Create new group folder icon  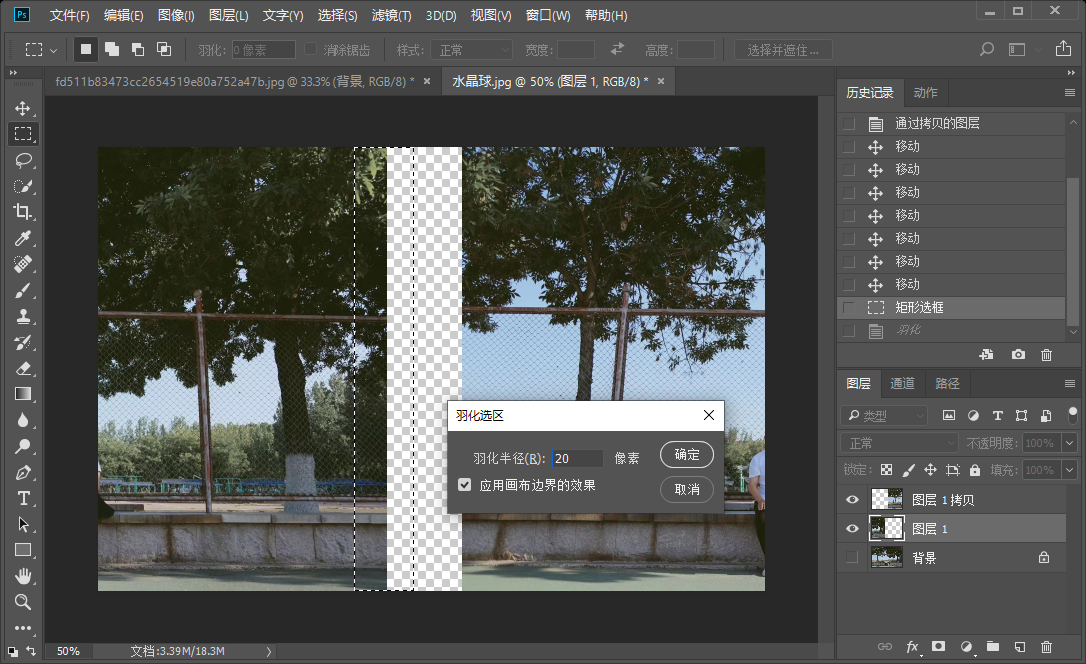coord(992,647)
